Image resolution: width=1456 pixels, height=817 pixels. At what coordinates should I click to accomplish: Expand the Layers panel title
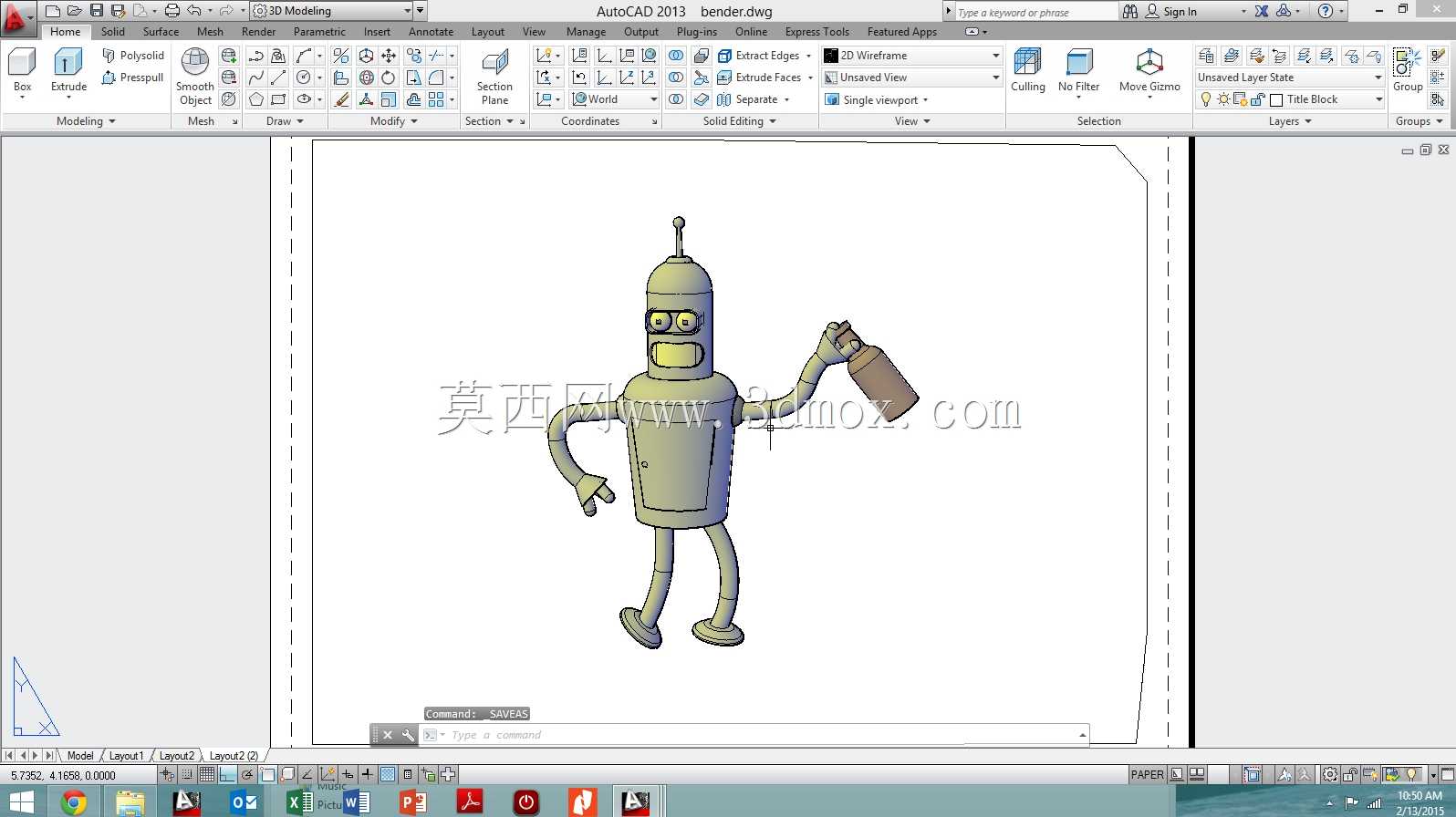tap(1290, 121)
